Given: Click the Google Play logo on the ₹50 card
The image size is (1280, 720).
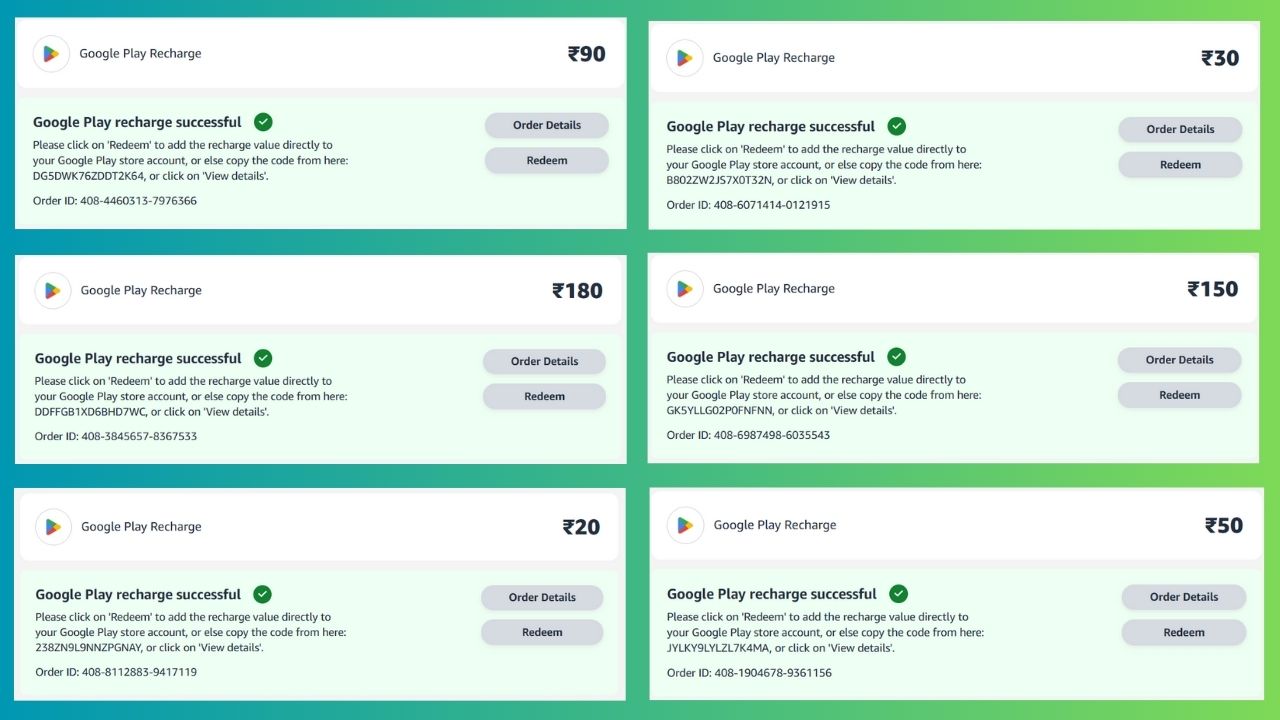Looking at the screenshot, I should coord(685,525).
